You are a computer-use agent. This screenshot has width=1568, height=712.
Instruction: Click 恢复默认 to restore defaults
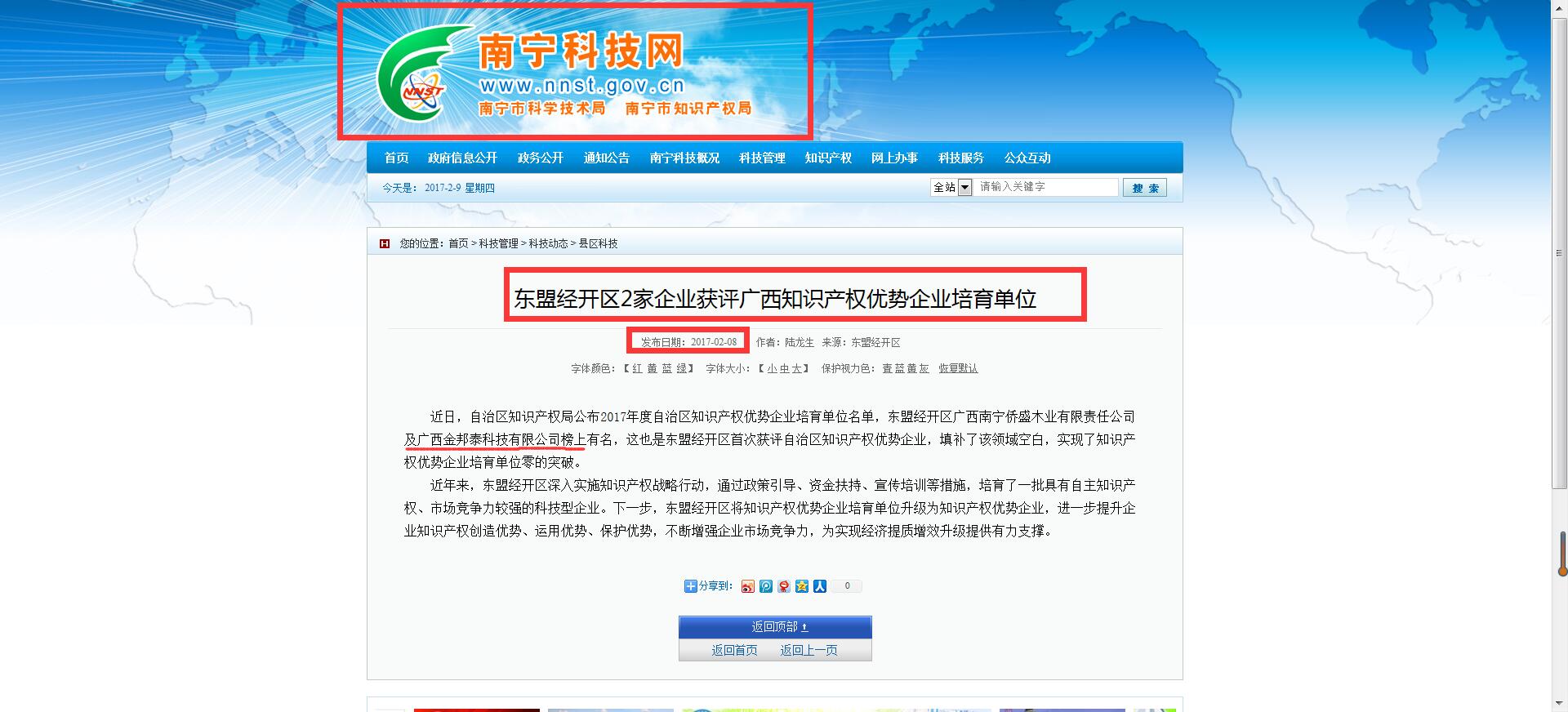coord(958,369)
